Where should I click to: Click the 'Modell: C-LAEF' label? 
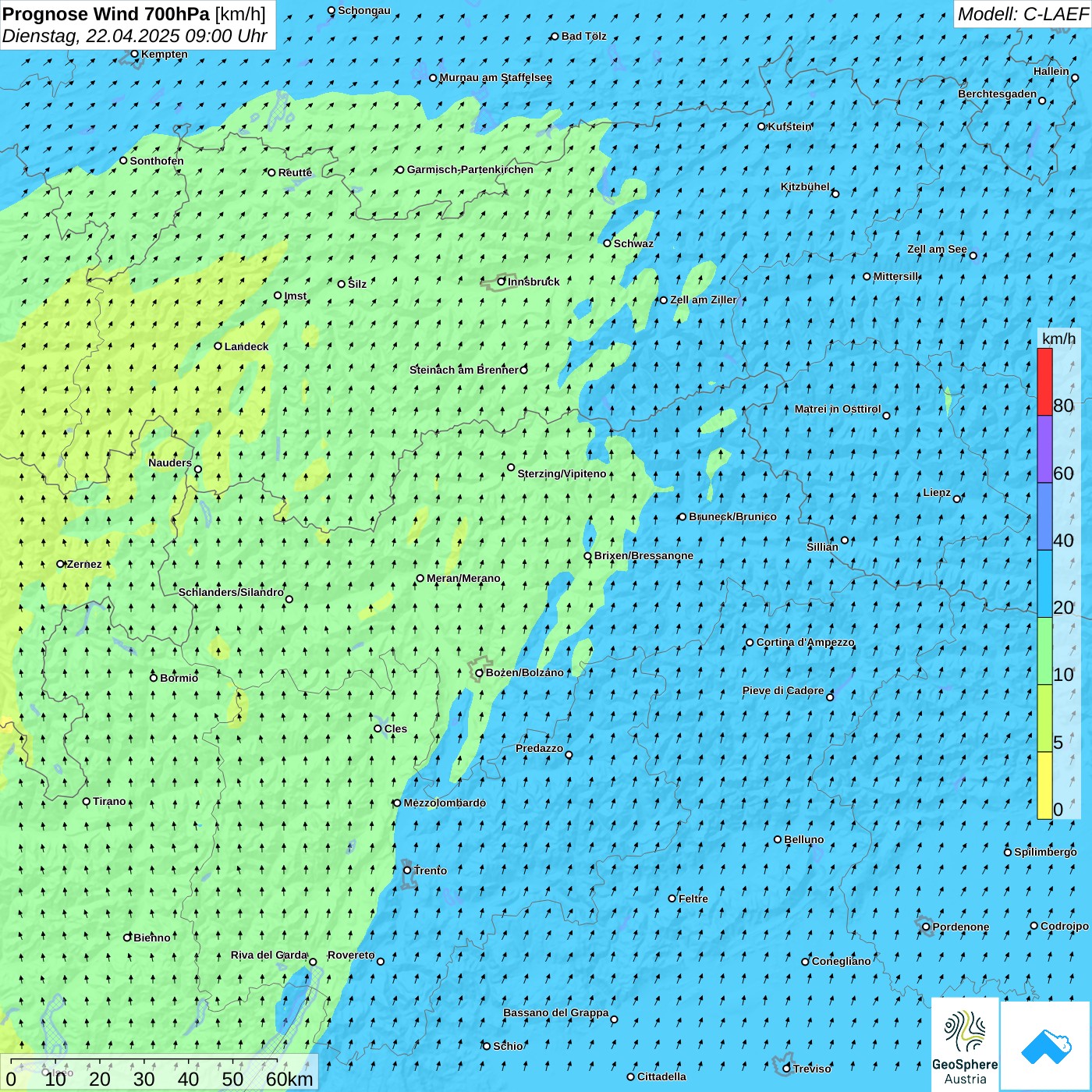[1023, 14]
